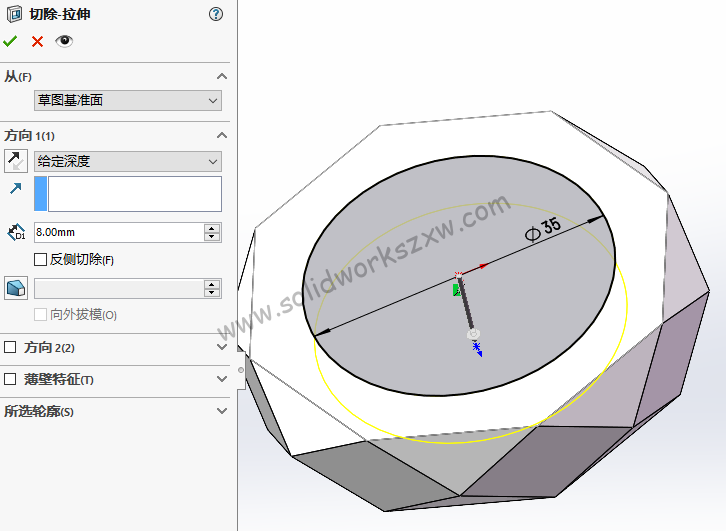The width and height of the screenshot is (726, 531).
Task: Collapse the 方向 1(1) section
Action: [x=222, y=136]
